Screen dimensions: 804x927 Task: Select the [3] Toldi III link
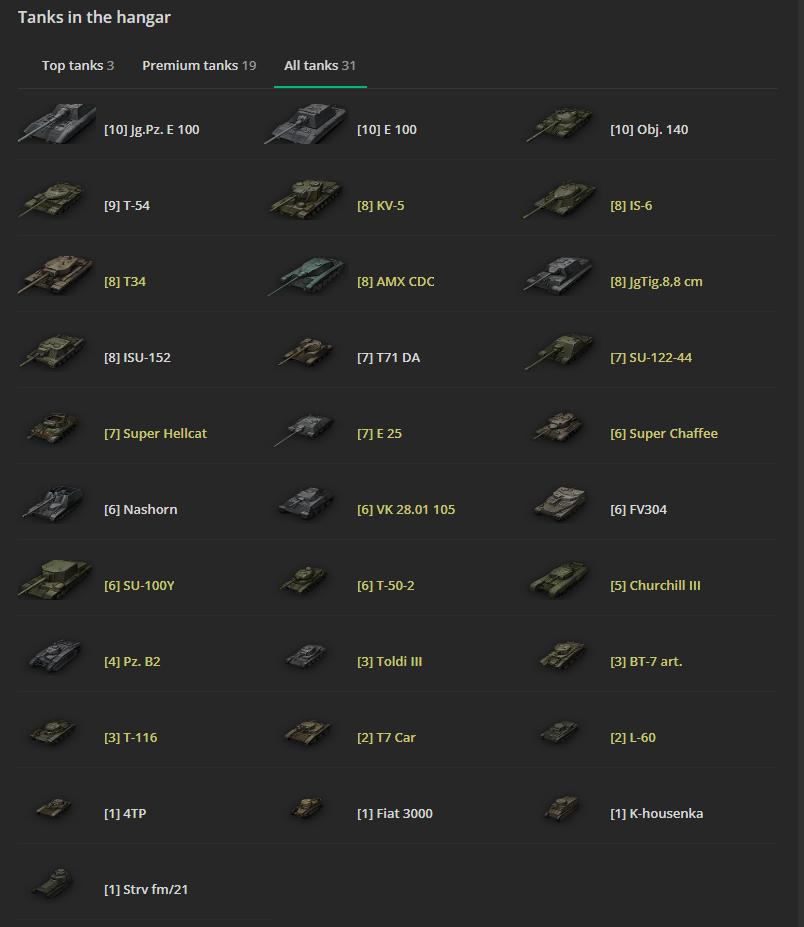click(390, 662)
